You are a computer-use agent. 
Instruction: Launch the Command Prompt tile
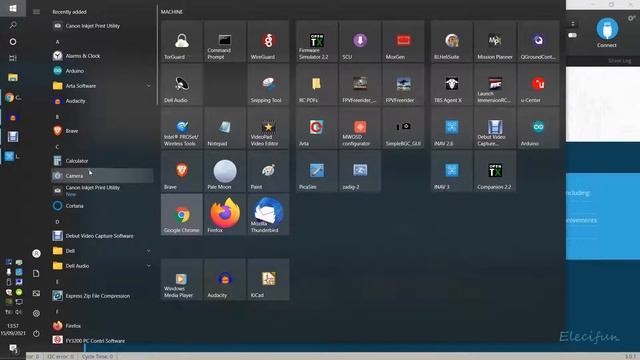point(225,42)
